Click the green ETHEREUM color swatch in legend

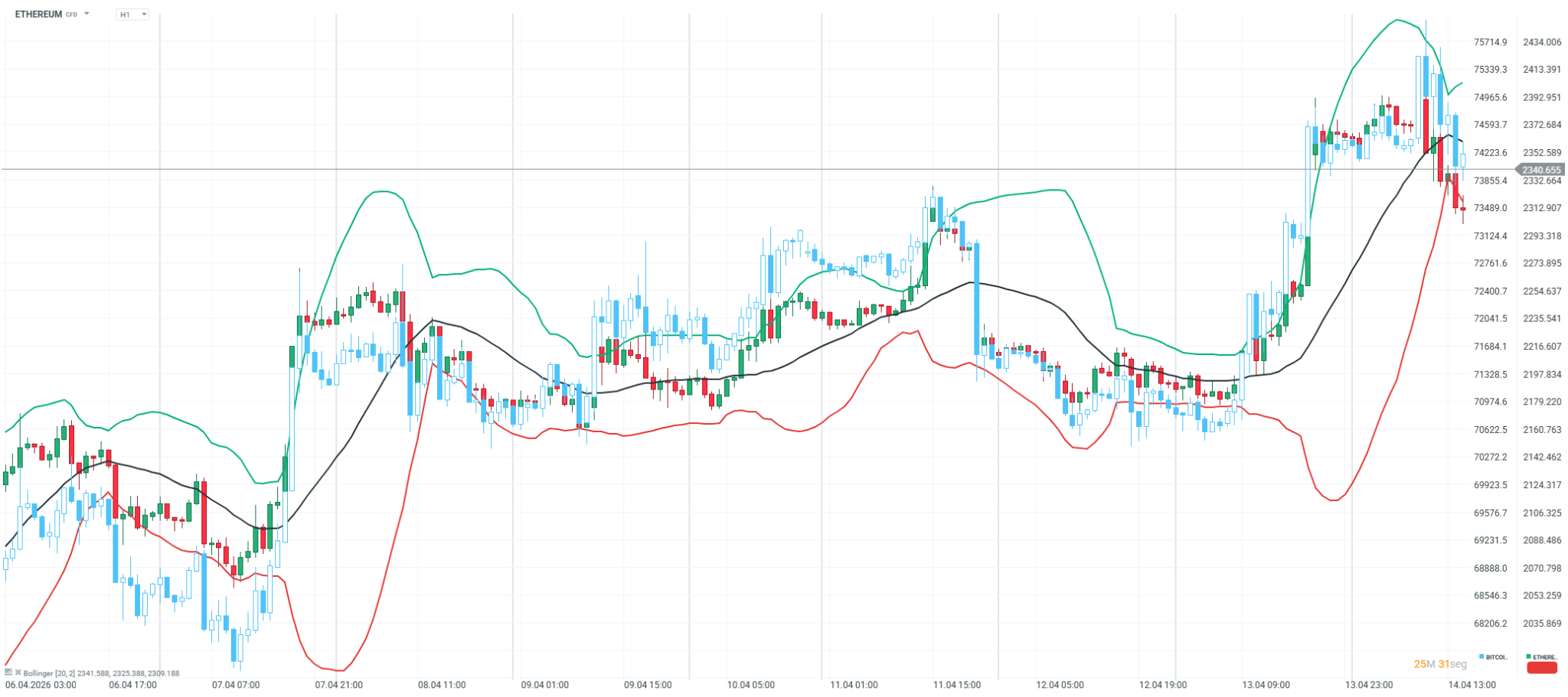[x=1529, y=657]
